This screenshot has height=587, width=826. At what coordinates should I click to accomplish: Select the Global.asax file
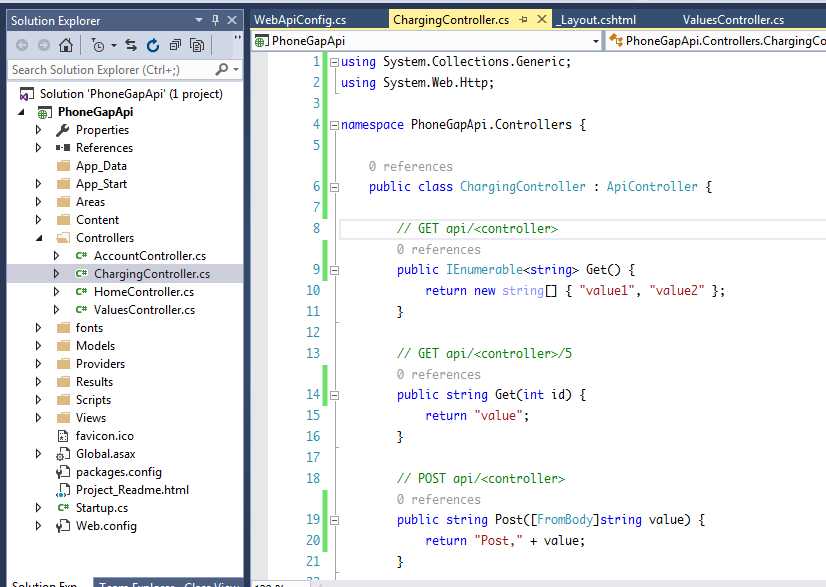105,454
